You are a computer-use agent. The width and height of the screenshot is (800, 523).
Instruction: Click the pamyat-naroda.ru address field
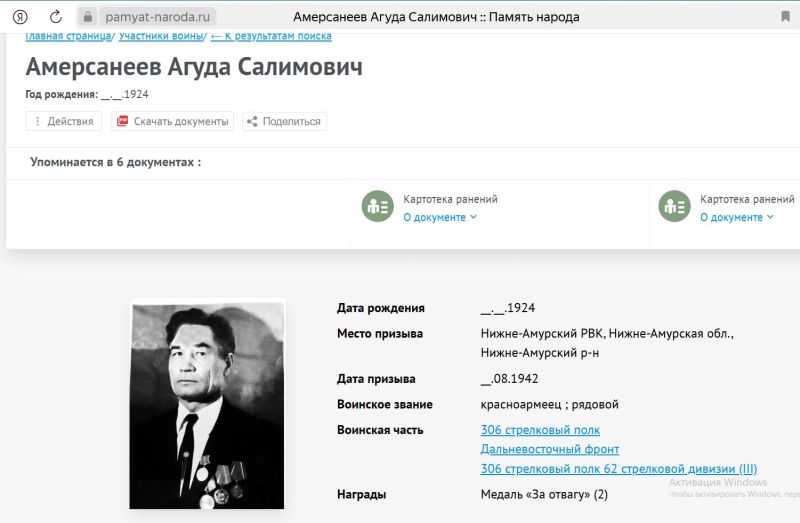(x=156, y=17)
